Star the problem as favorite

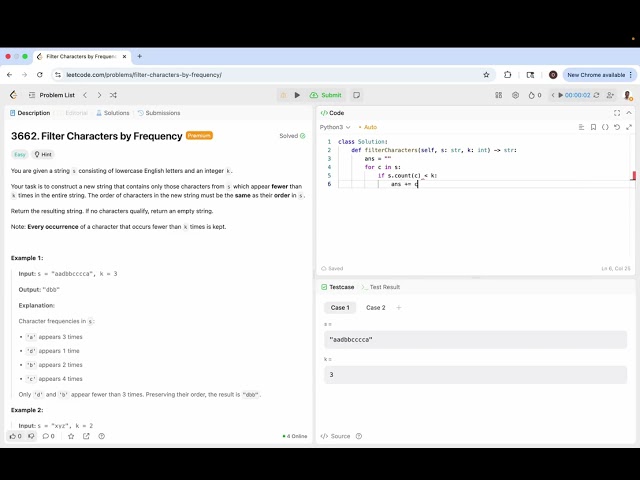click(x=71, y=436)
